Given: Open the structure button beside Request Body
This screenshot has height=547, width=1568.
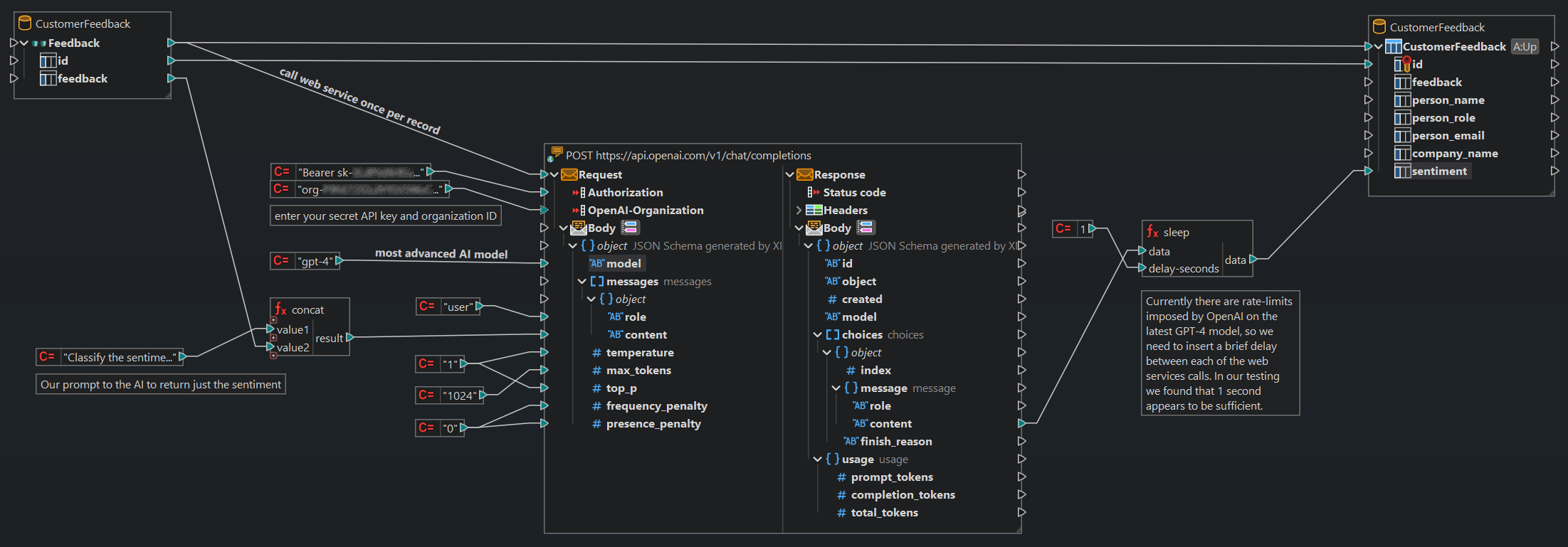Looking at the screenshot, I should 630,228.
